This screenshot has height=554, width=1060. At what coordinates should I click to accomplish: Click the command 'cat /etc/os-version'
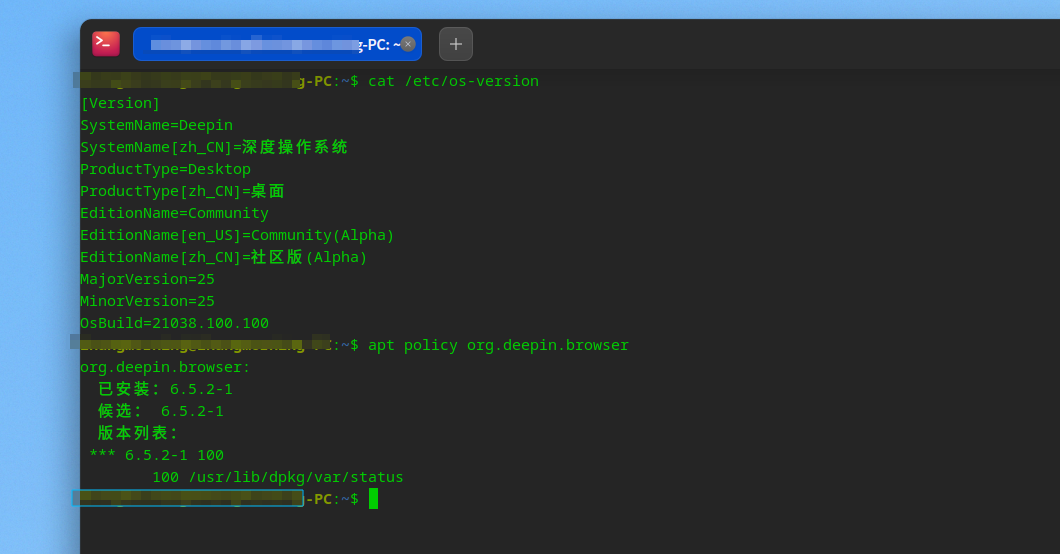coord(453,81)
